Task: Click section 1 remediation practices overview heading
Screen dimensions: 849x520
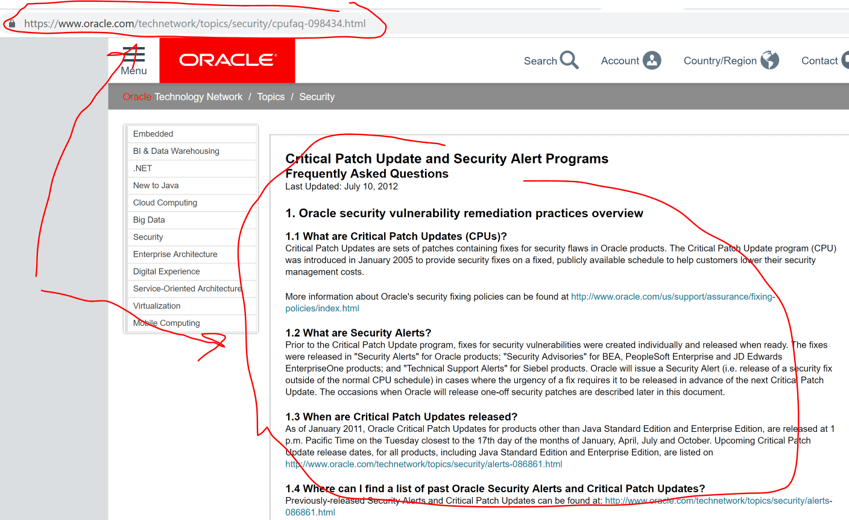Action: coord(464,213)
